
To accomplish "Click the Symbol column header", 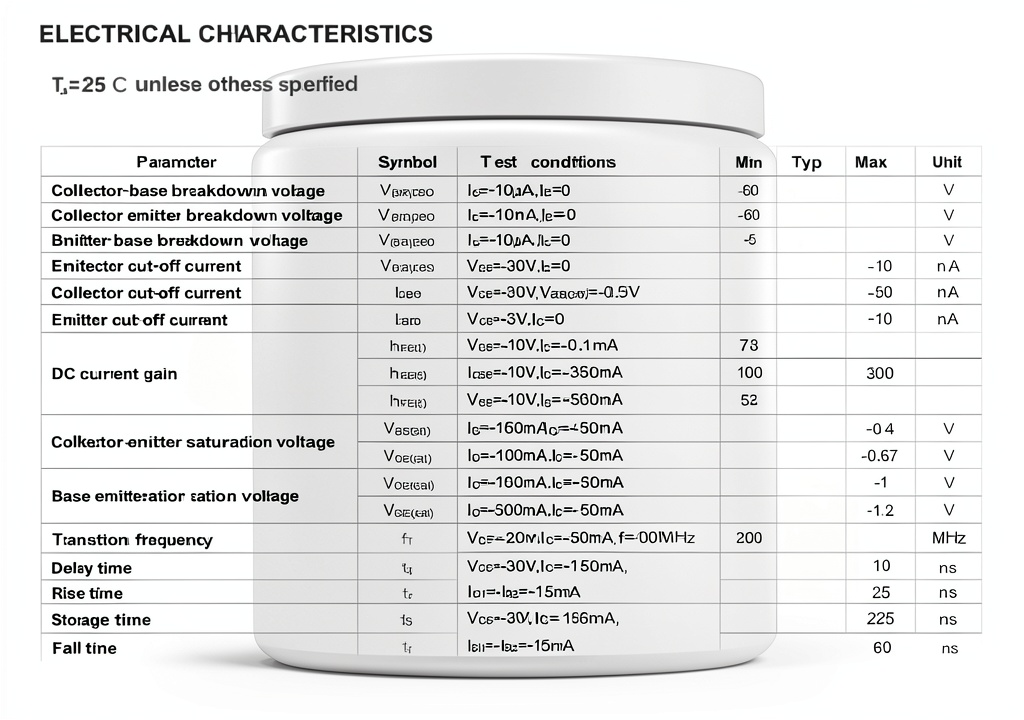I will point(407,162).
